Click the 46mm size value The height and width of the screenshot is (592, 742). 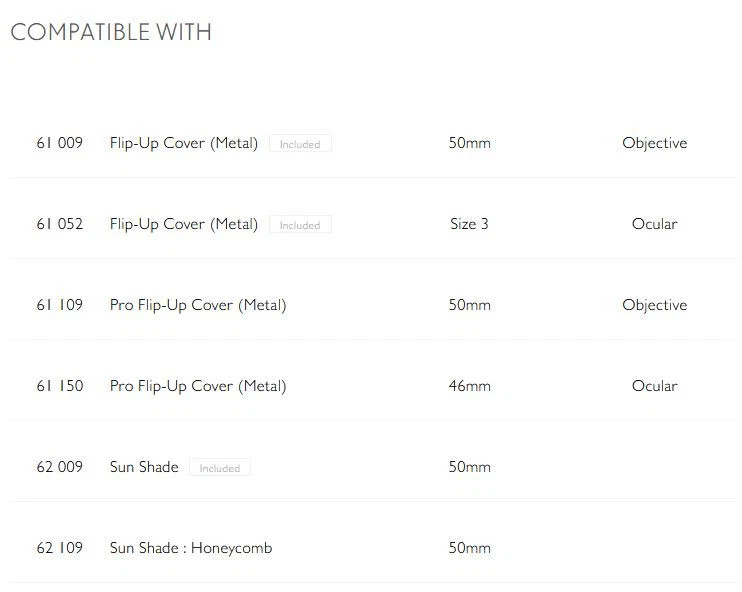[469, 386]
